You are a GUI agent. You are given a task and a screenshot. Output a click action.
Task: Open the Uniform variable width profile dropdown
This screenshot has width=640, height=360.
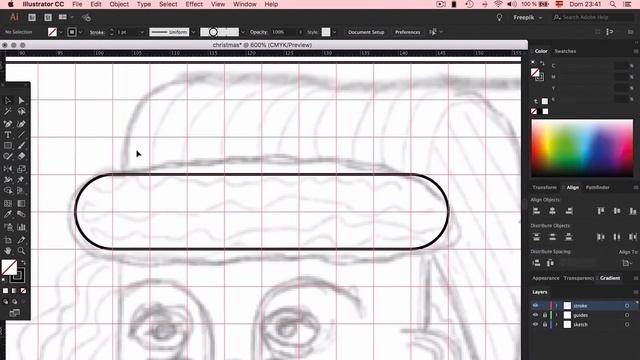coord(193,32)
